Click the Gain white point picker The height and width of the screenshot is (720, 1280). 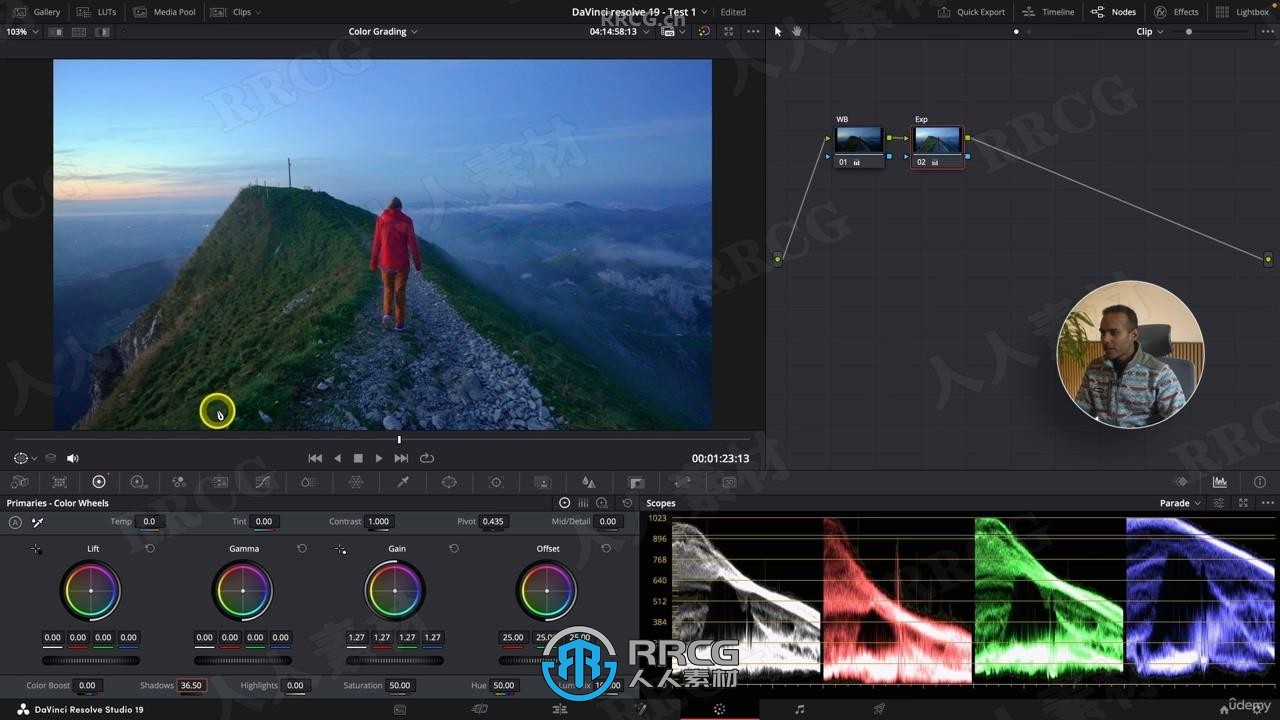point(340,549)
